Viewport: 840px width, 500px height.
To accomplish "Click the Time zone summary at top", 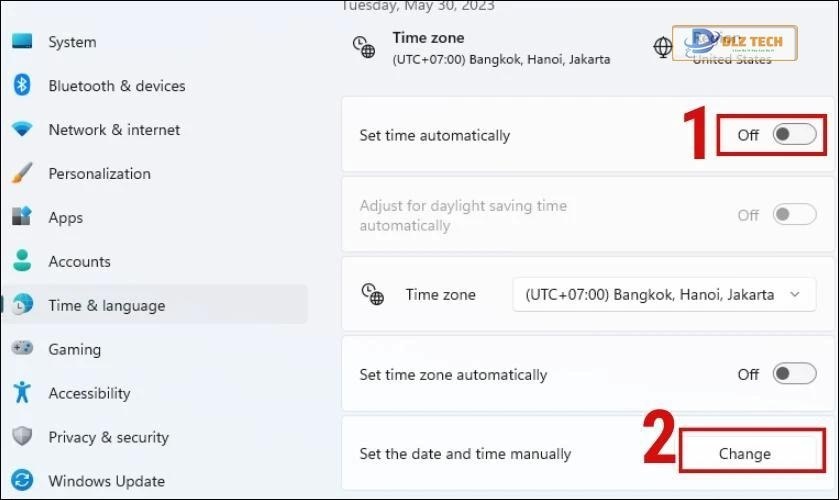I will point(500,48).
